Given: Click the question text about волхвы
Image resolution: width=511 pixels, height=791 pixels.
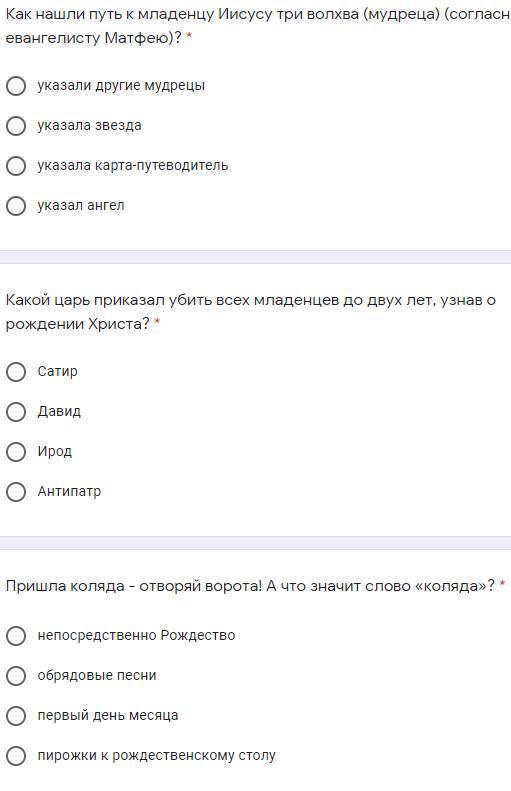Looking at the screenshot, I should 257,26.
